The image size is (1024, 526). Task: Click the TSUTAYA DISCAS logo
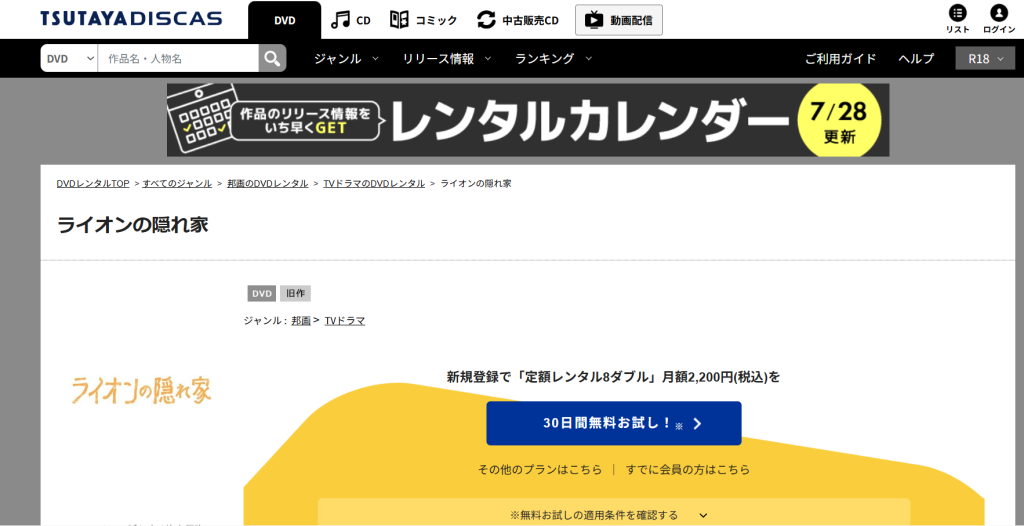[131, 18]
